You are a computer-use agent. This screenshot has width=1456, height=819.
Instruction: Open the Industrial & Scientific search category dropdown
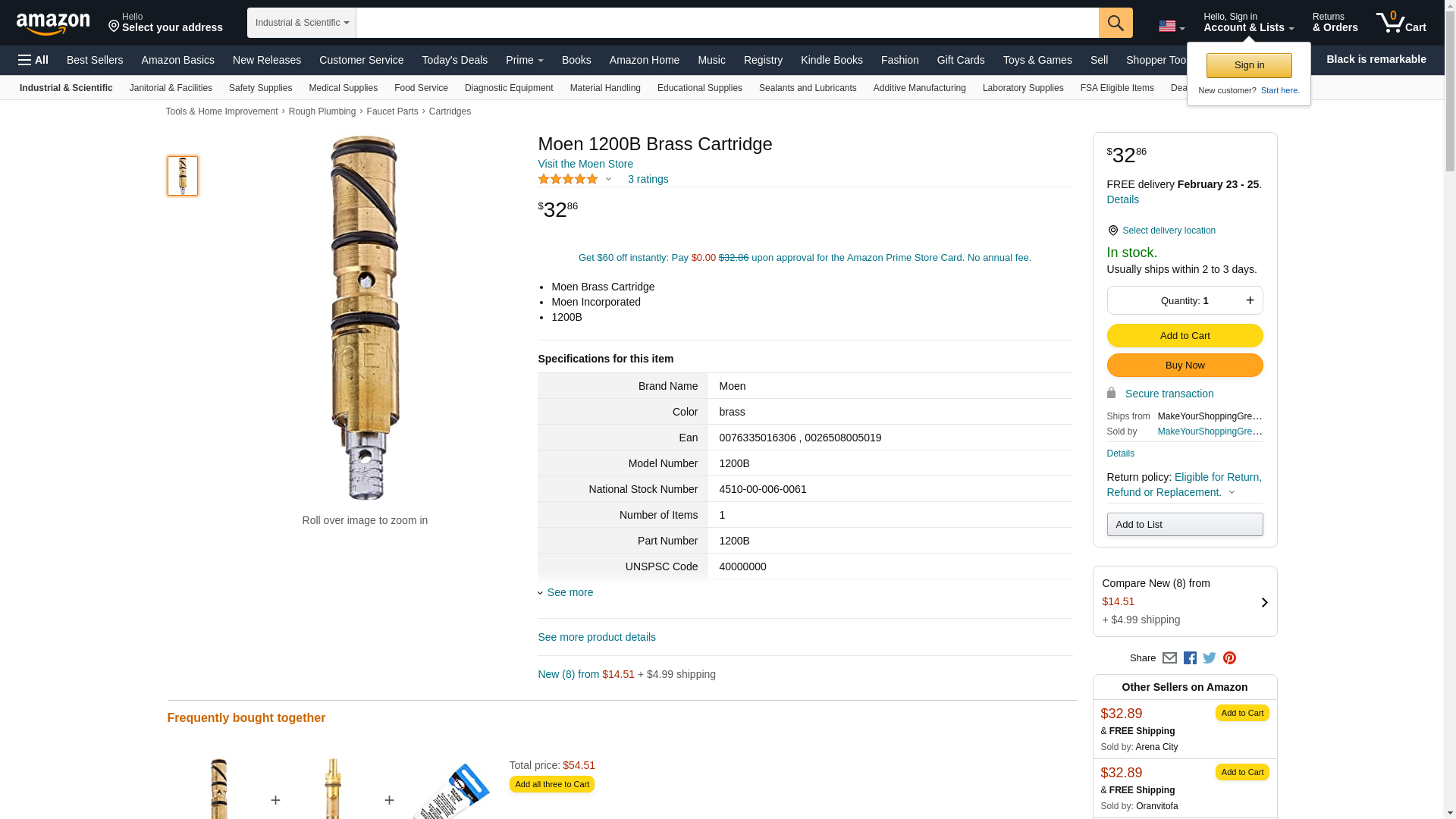click(302, 23)
